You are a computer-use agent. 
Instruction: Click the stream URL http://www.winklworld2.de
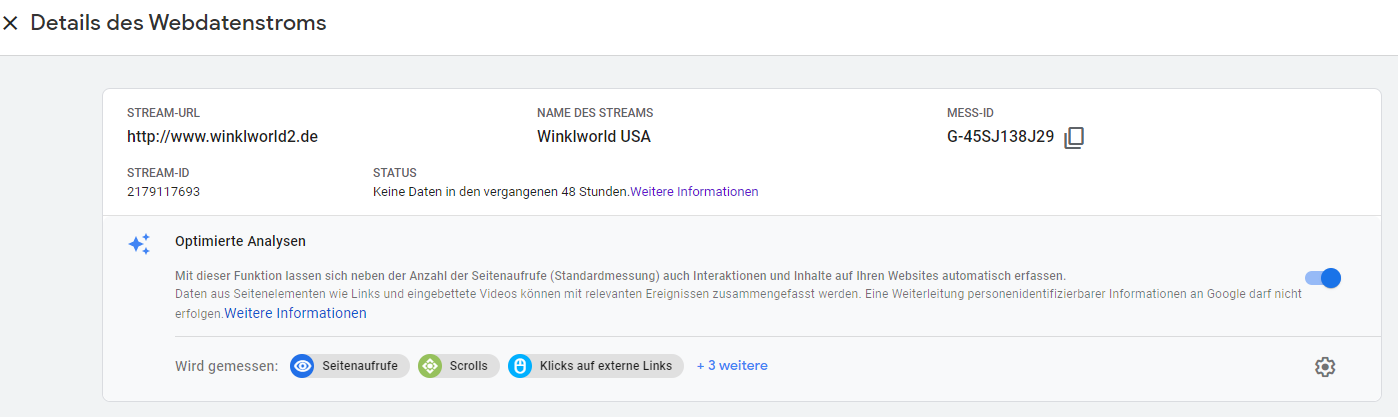coord(222,137)
